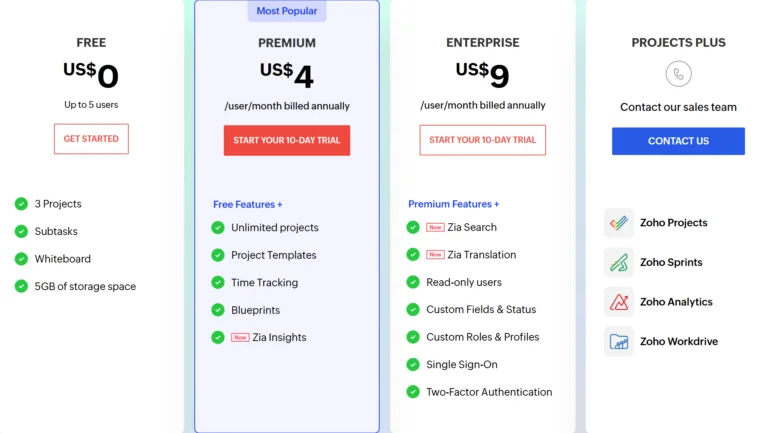The height and width of the screenshot is (433, 768).
Task: Click the New badge beside Zia Search
Action: [x=435, y=228]
